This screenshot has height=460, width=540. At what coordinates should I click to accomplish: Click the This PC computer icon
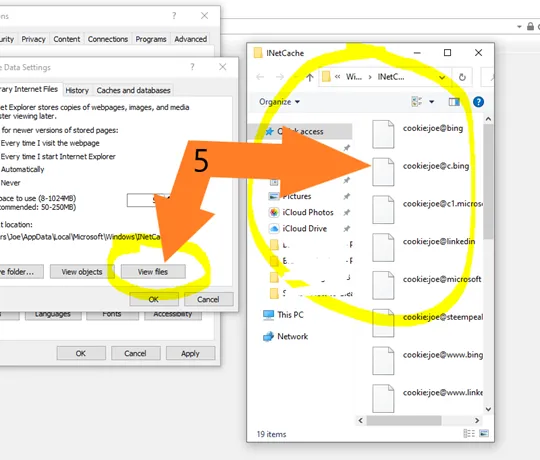(268, 315)
